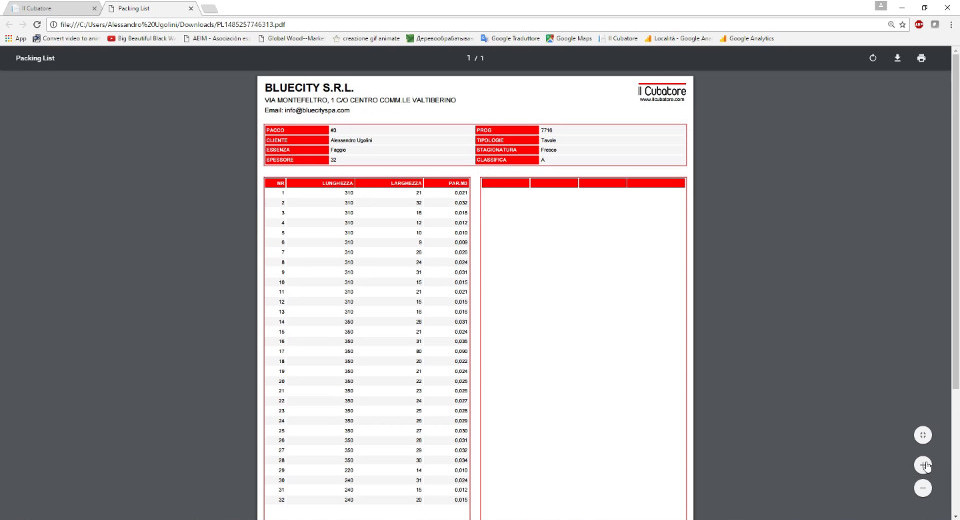960x520 pixels.
Task: Click the Tavole typology value
Action: [x=549, y=140]
